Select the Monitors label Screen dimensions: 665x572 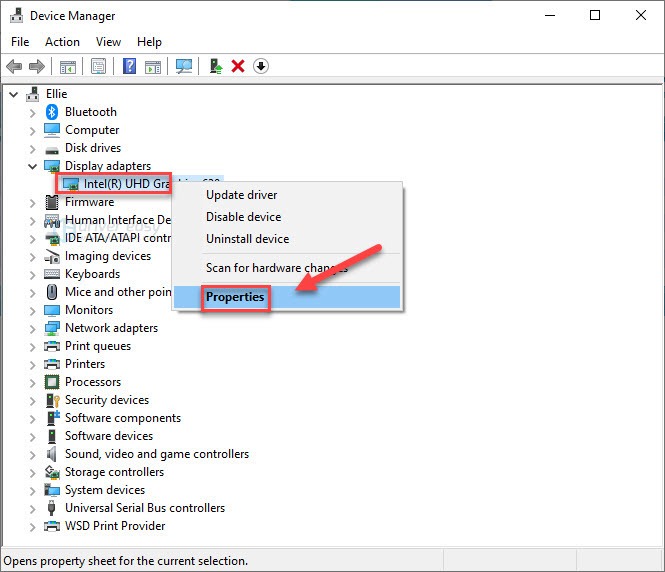pos(89,310)
